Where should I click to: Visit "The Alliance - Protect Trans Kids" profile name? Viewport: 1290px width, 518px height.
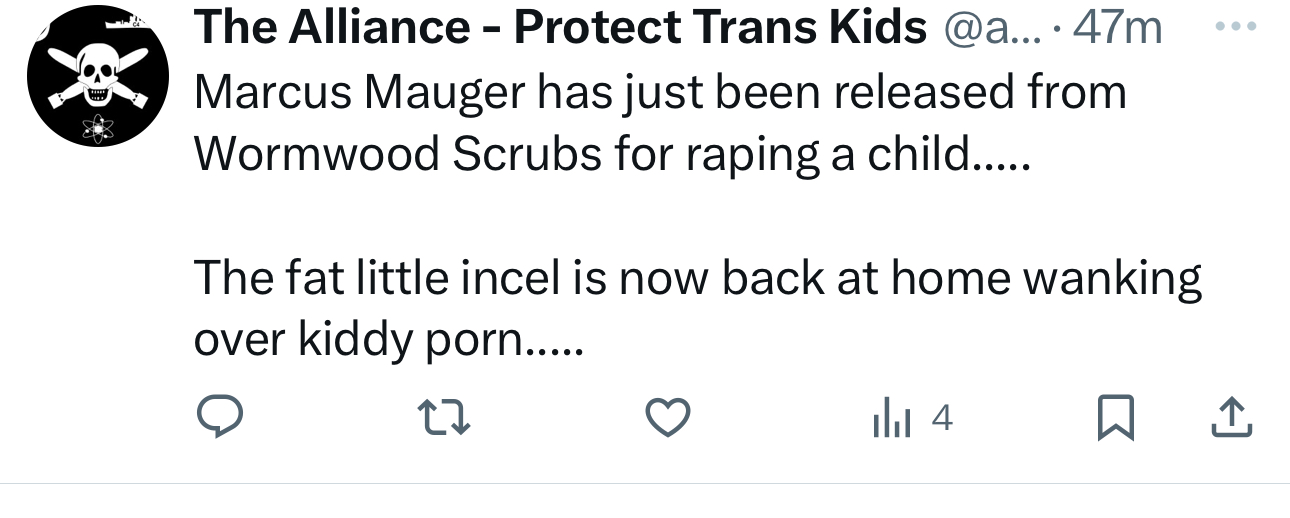tap(560, 28)
